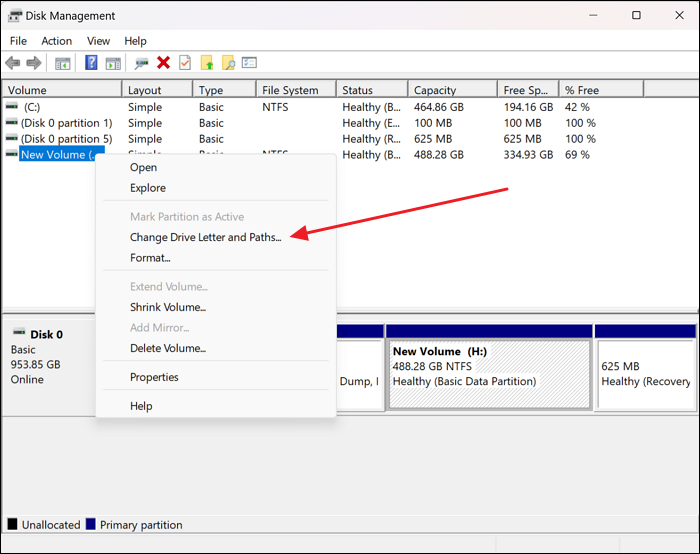Sort by the Capacity column header

pyautogui.click(x=435, y=90)
